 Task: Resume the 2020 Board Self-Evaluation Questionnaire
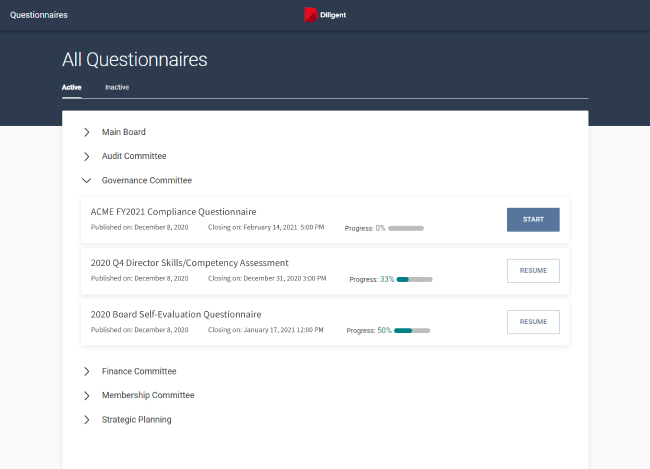click(x=533, y=322)
